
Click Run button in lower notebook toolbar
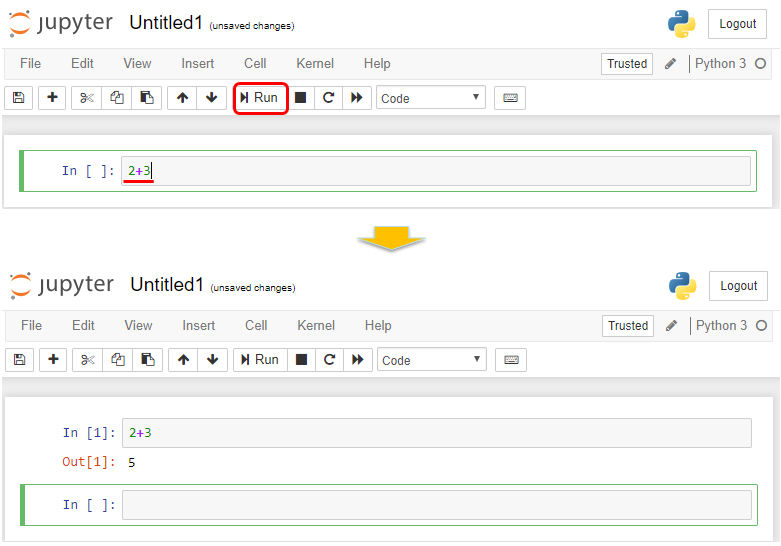260,360
